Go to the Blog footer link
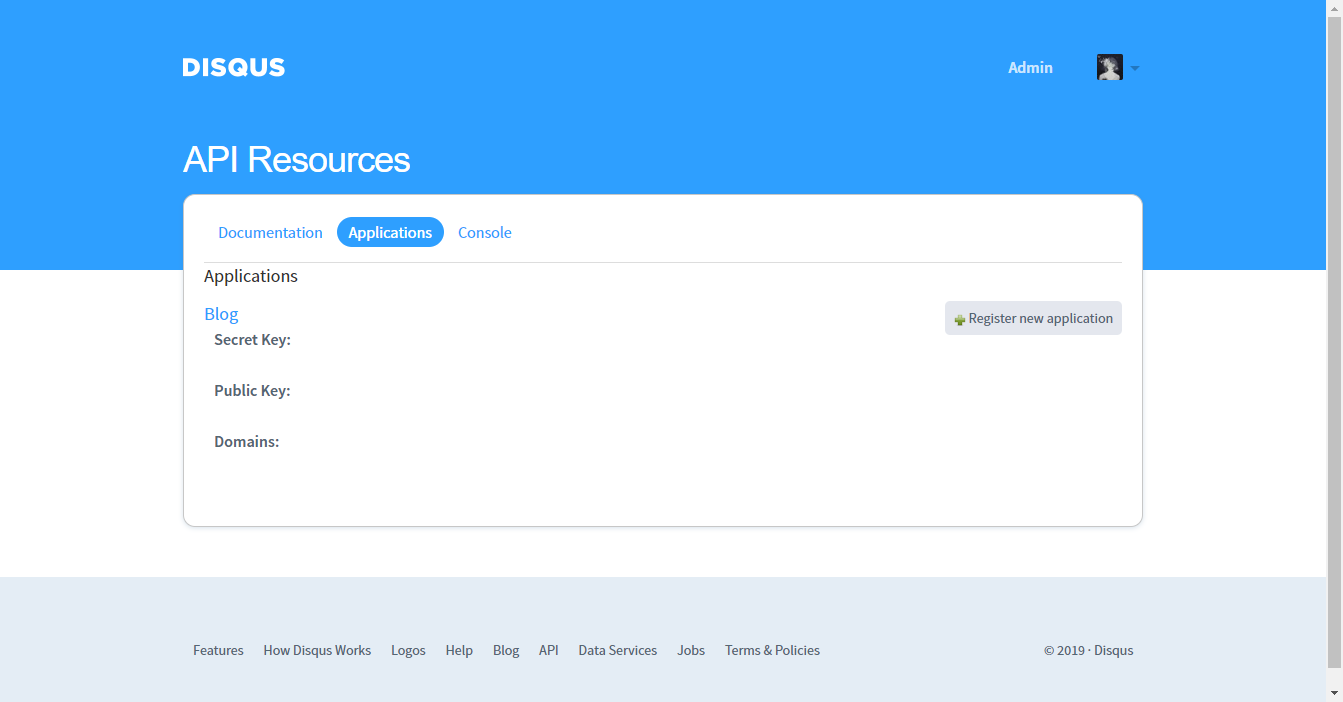Viewport: 1343px width, 702px height. pyautogui.click(x=506, y=650)
